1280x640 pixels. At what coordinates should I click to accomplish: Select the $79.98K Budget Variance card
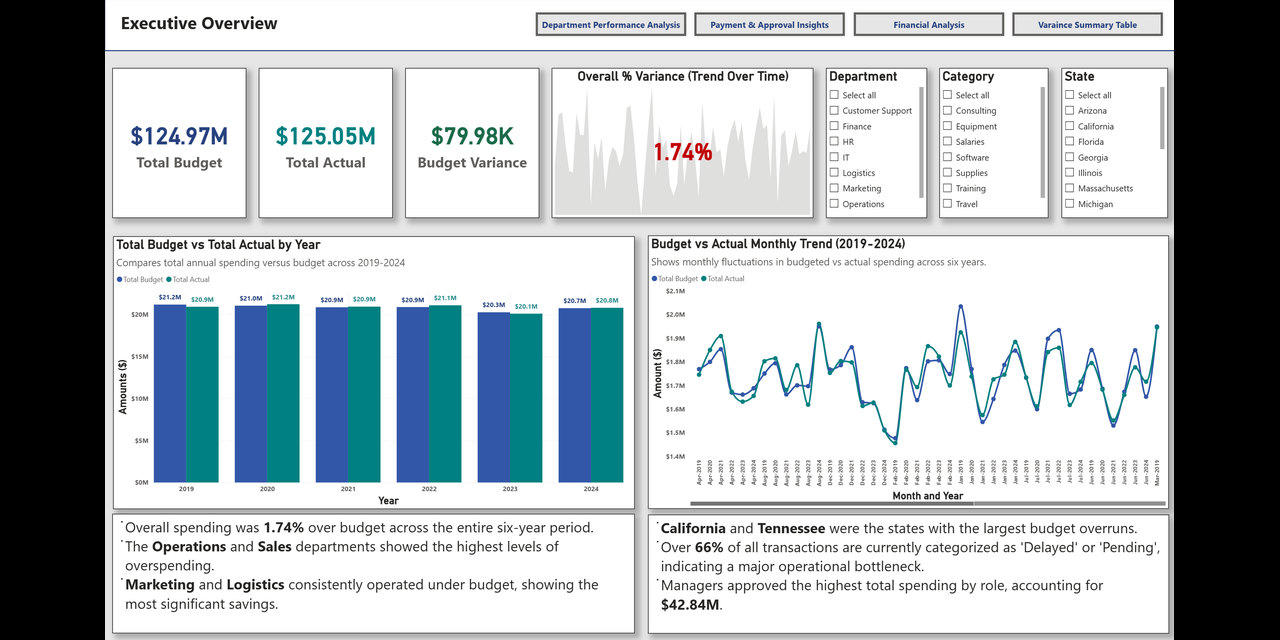coord(472,143)
